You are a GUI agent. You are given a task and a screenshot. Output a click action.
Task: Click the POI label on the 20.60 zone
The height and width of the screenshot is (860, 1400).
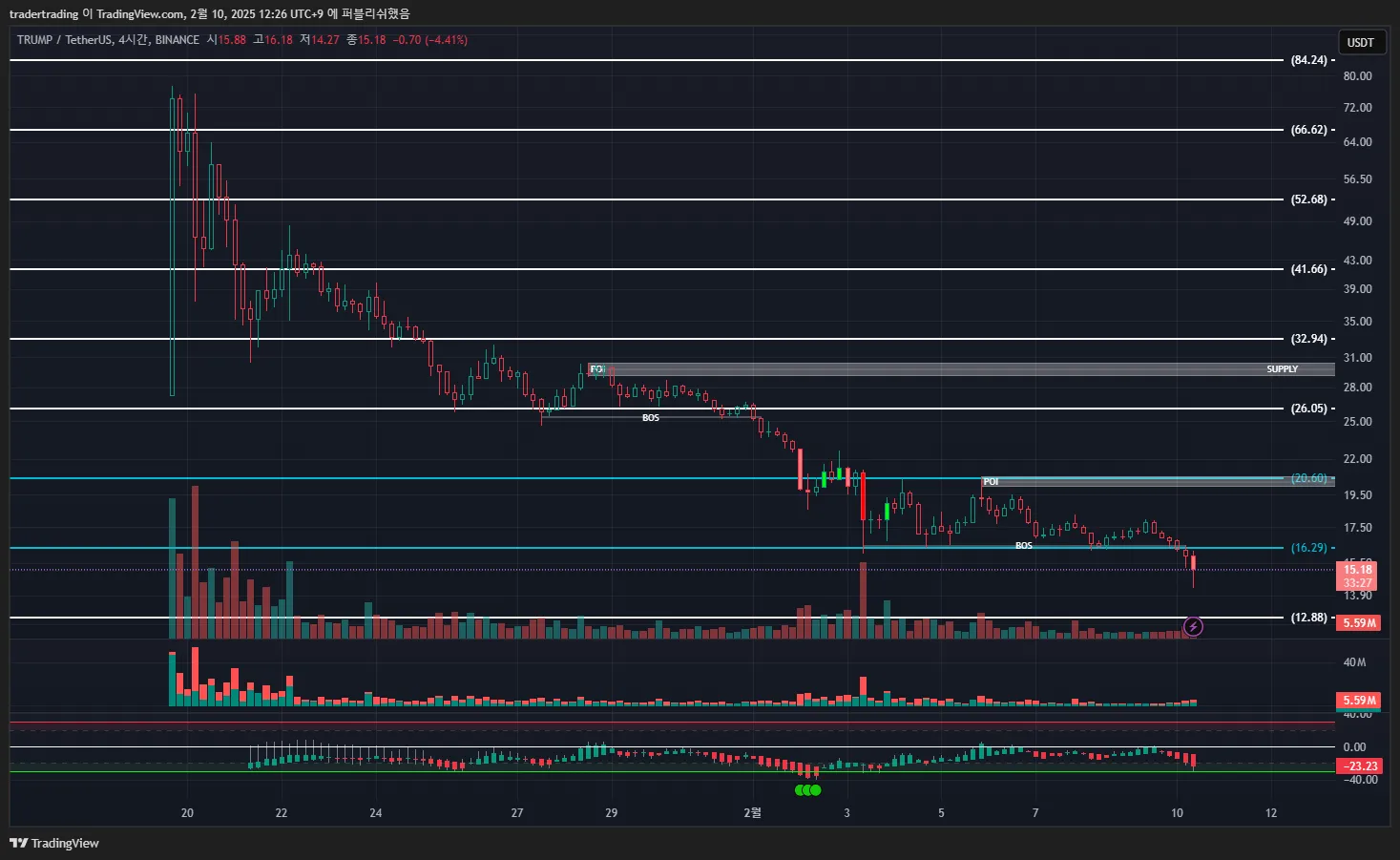[x=991, y=482]
